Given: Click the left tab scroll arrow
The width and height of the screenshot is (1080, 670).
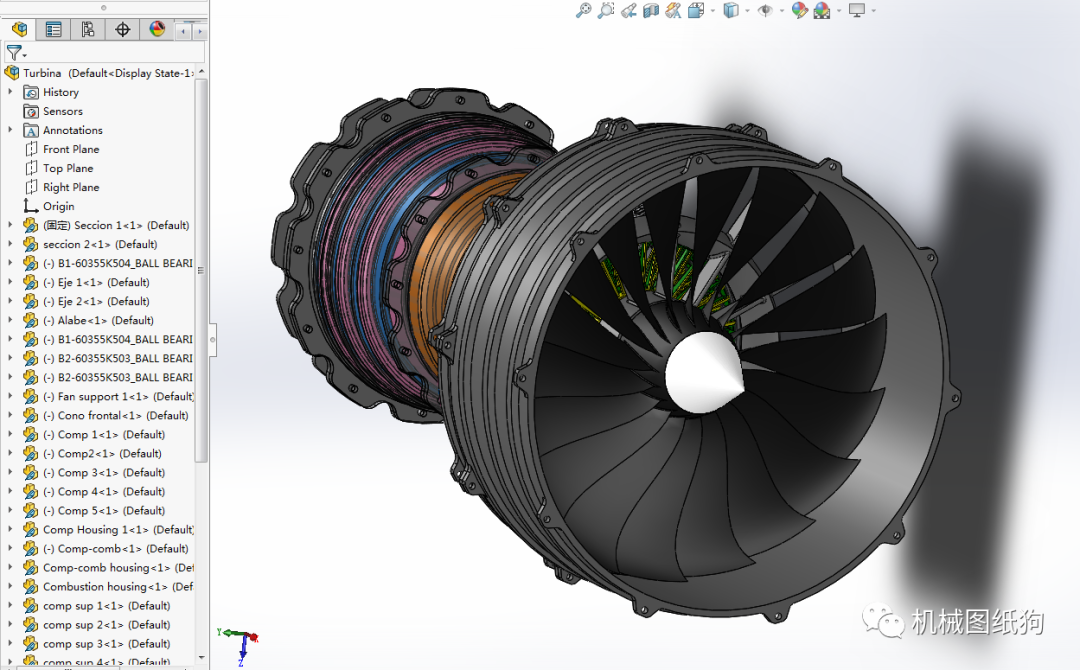Looking at the screenshot, I should tap(183, 31).
